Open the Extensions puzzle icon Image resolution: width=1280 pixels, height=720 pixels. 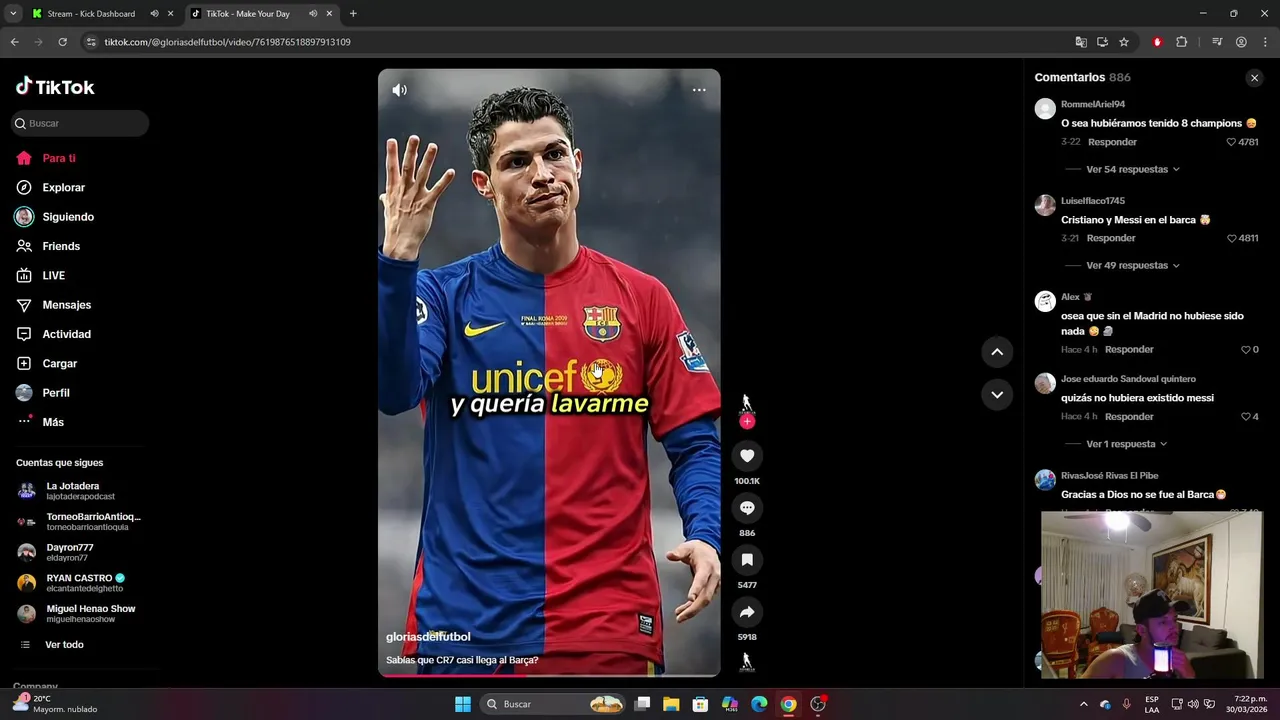(x=1182, y=42)
